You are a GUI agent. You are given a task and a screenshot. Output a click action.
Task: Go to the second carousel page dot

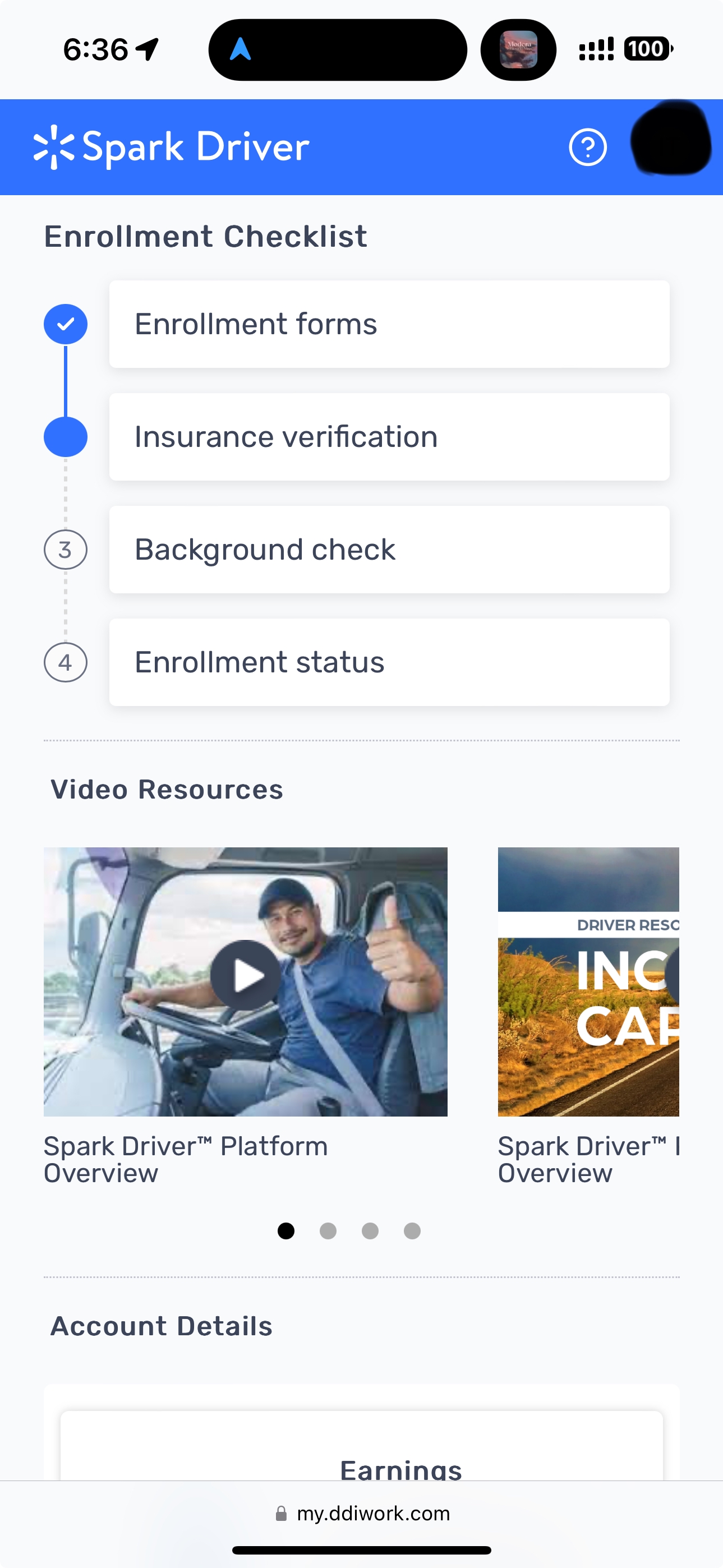328,1231
